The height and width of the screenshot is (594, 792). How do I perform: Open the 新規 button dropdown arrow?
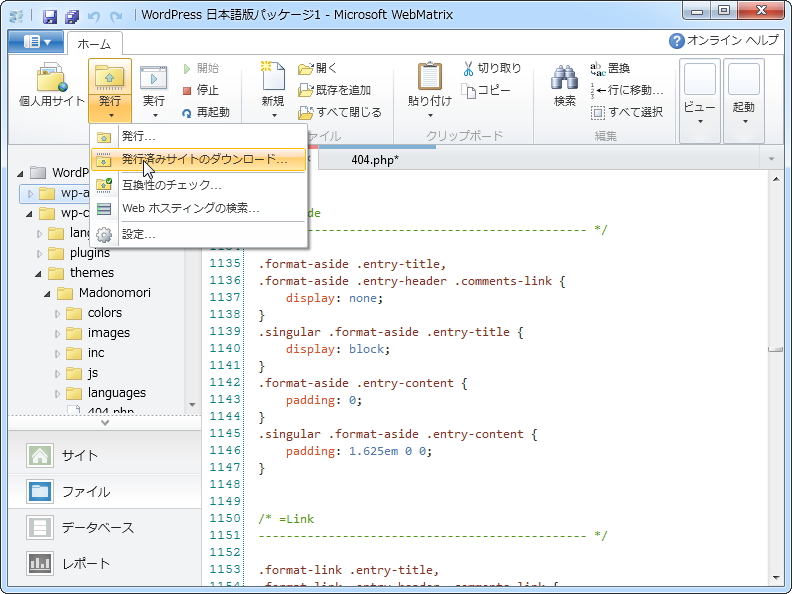click(x=274, y=116)
